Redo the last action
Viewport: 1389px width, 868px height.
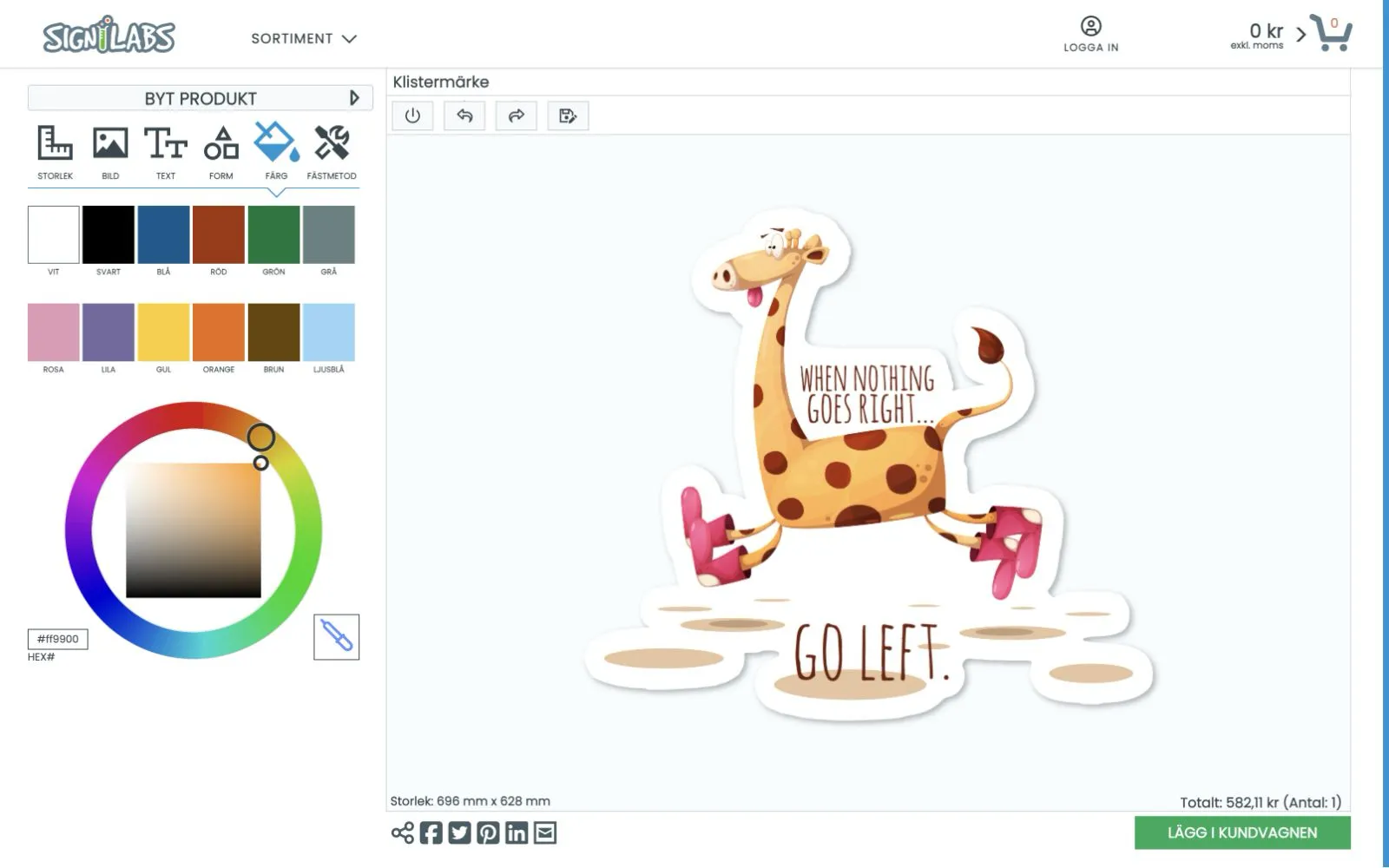(517, 115)
